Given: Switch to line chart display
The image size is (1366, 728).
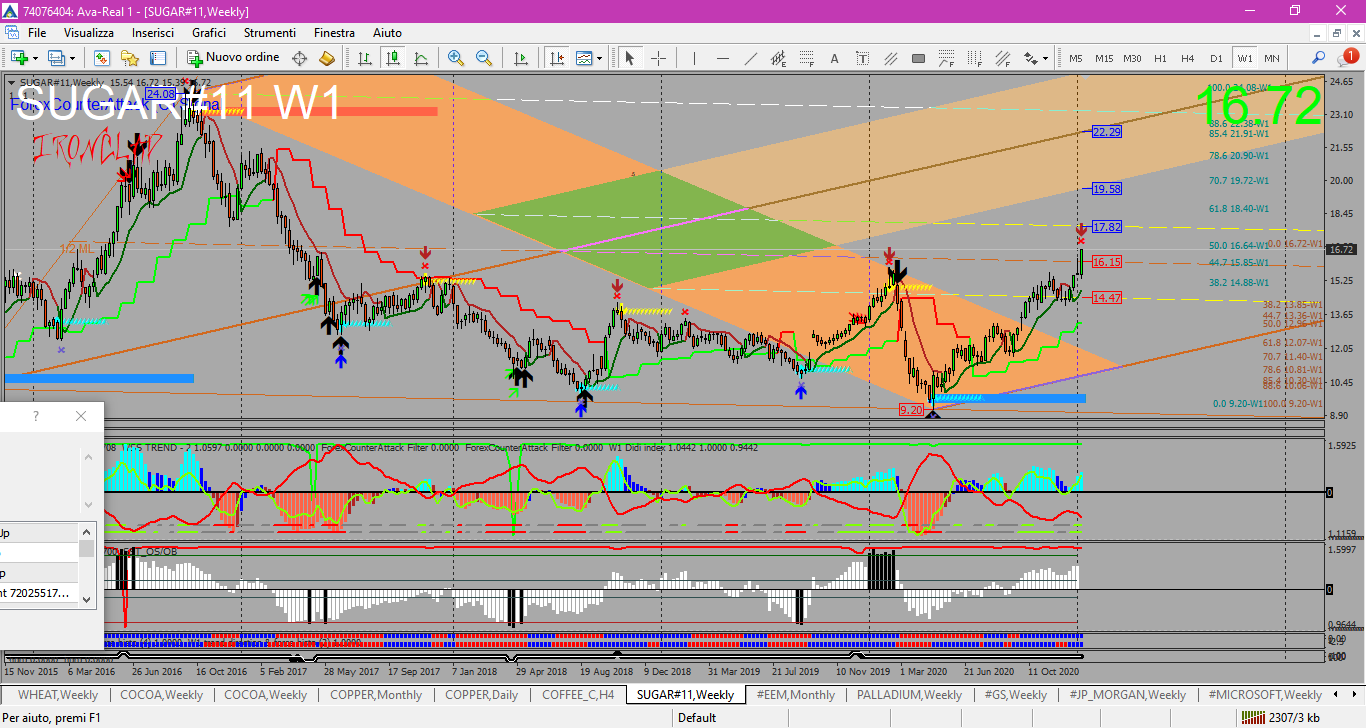Looking at the screenshot, I should coord(420,58).
